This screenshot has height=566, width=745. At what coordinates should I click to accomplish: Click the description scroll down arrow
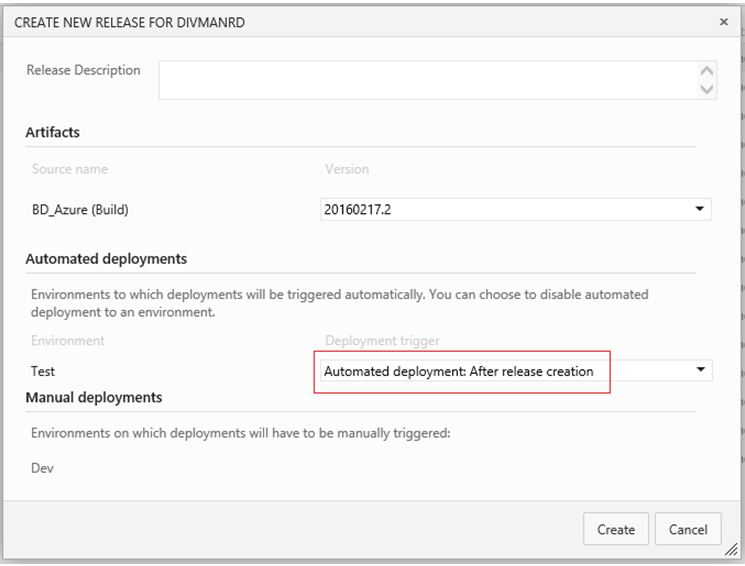707,89
